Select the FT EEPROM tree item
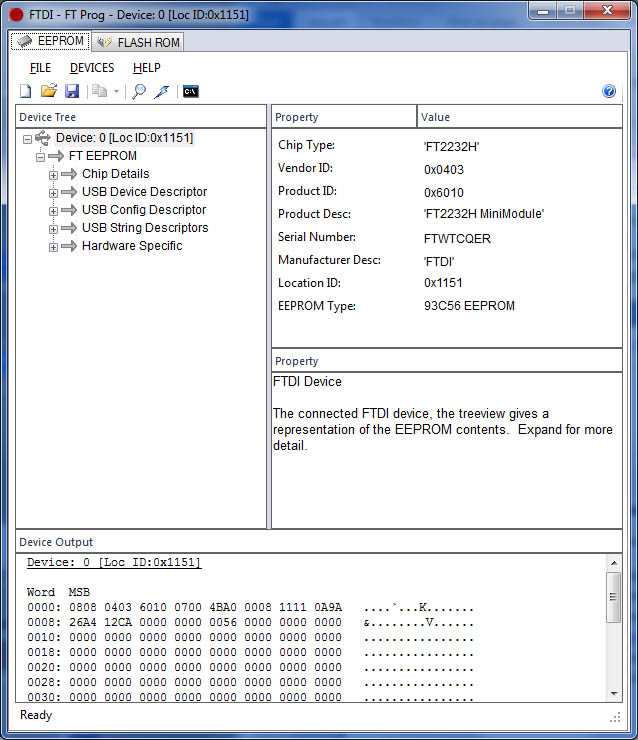Viewport: 638px width, 740px height. click(103, 156)
